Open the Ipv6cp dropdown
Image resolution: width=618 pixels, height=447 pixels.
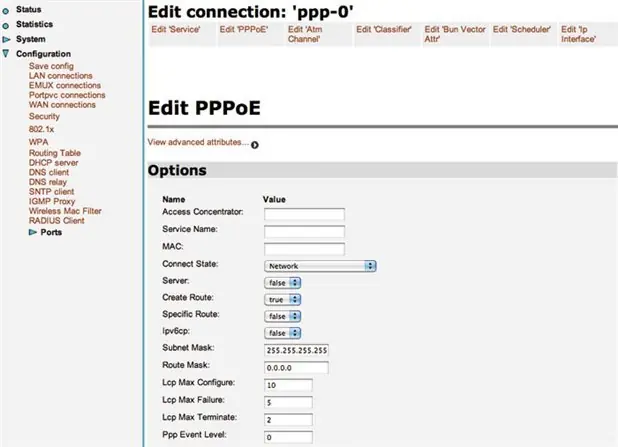[283, 333]
